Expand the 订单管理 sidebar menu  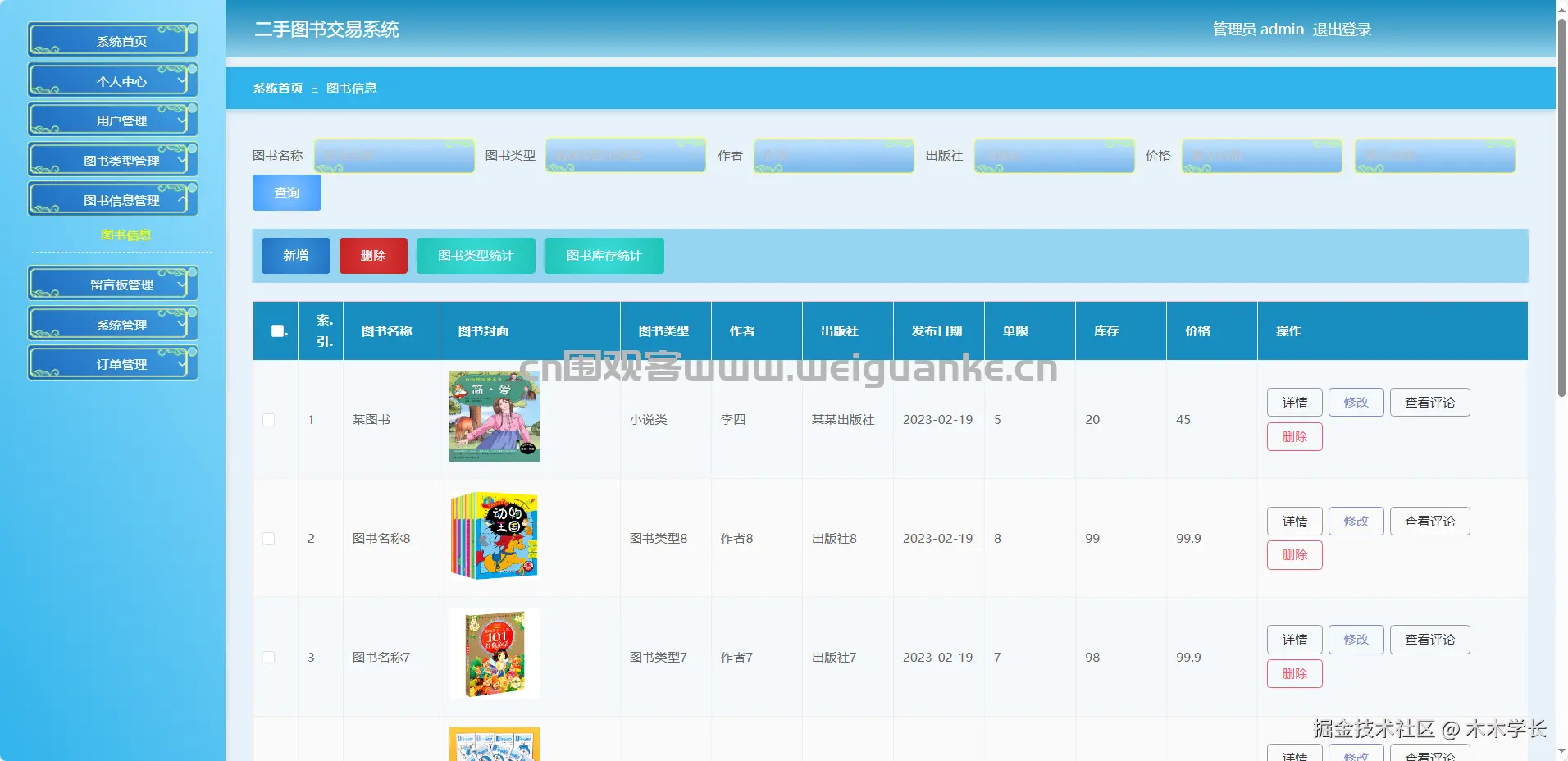click(113, 363)
